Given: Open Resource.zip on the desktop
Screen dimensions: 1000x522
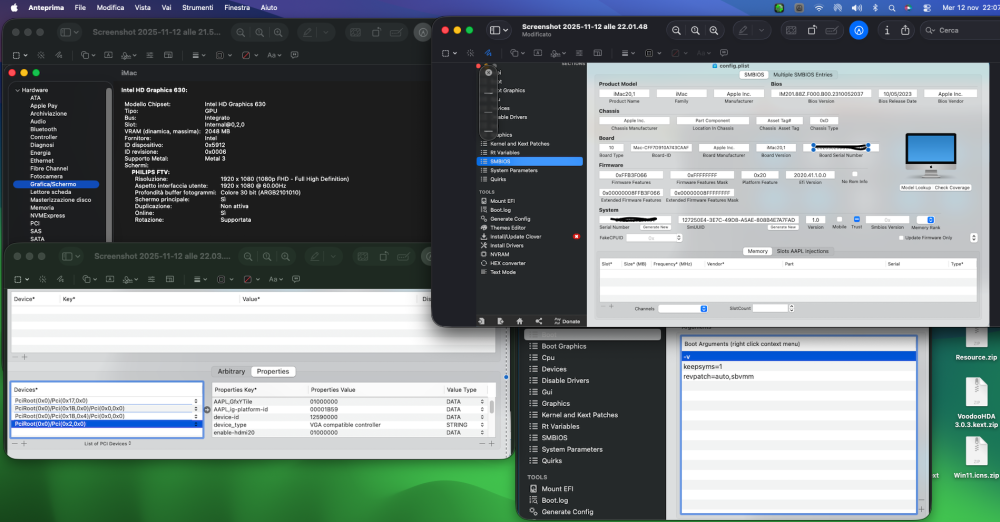Looking at the screenshot, I should 976,341.
